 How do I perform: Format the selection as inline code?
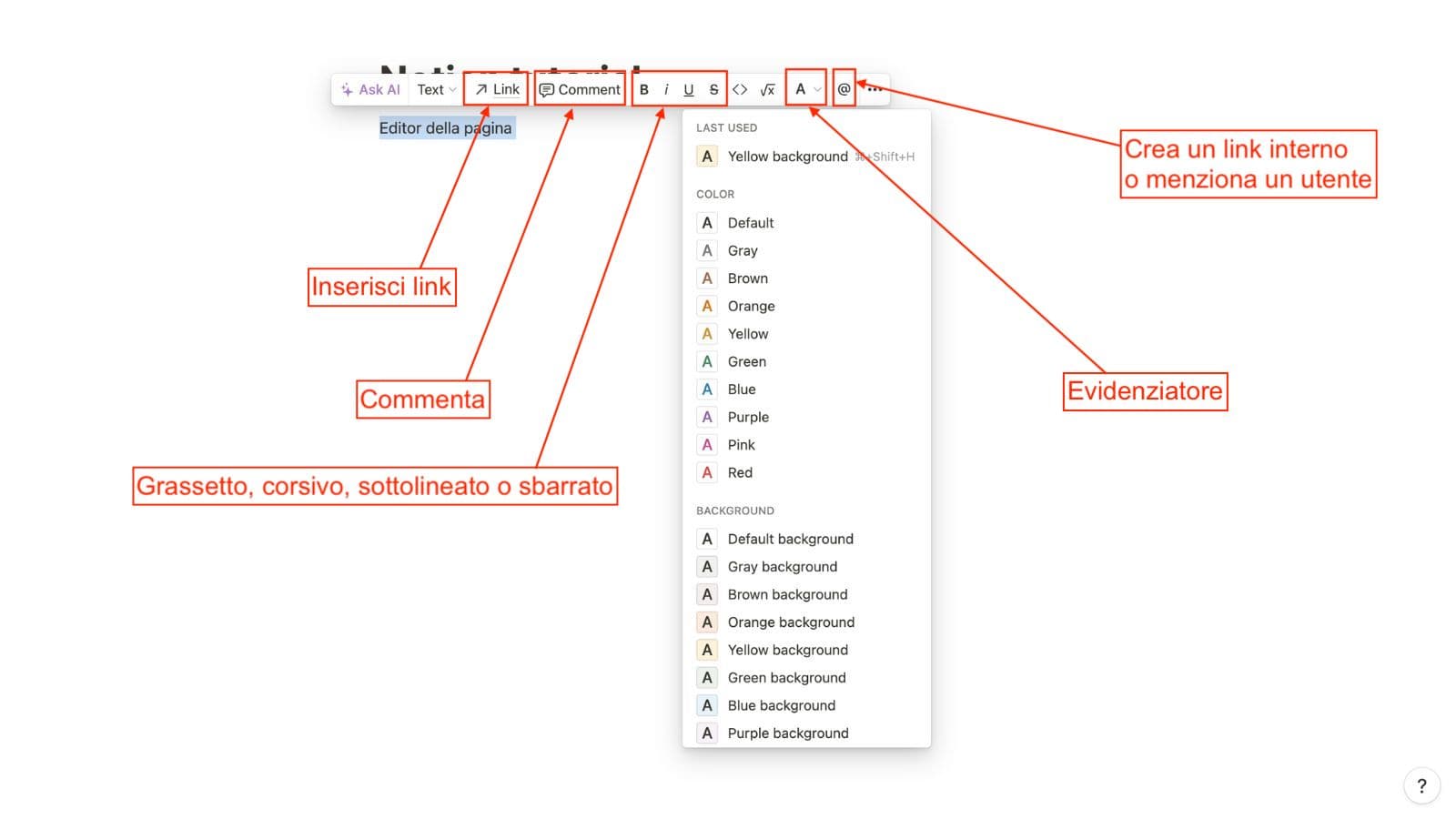click(740, 89)
